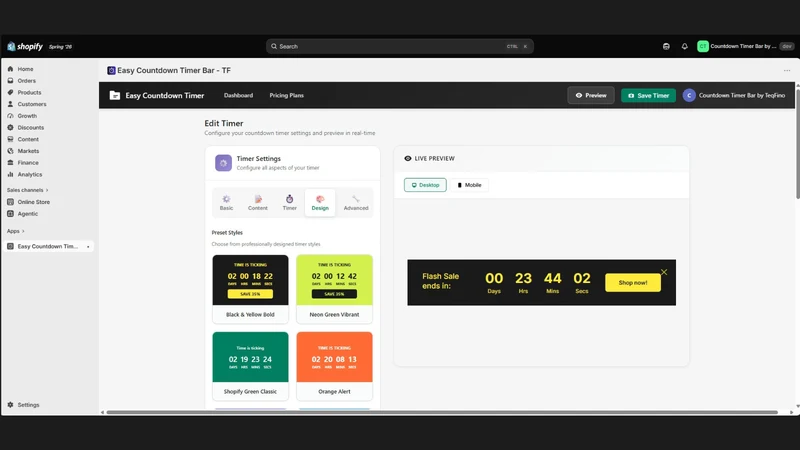Click the Live Preview eye icon
This screenshot has height=450, width=800.
coord(408,159)
